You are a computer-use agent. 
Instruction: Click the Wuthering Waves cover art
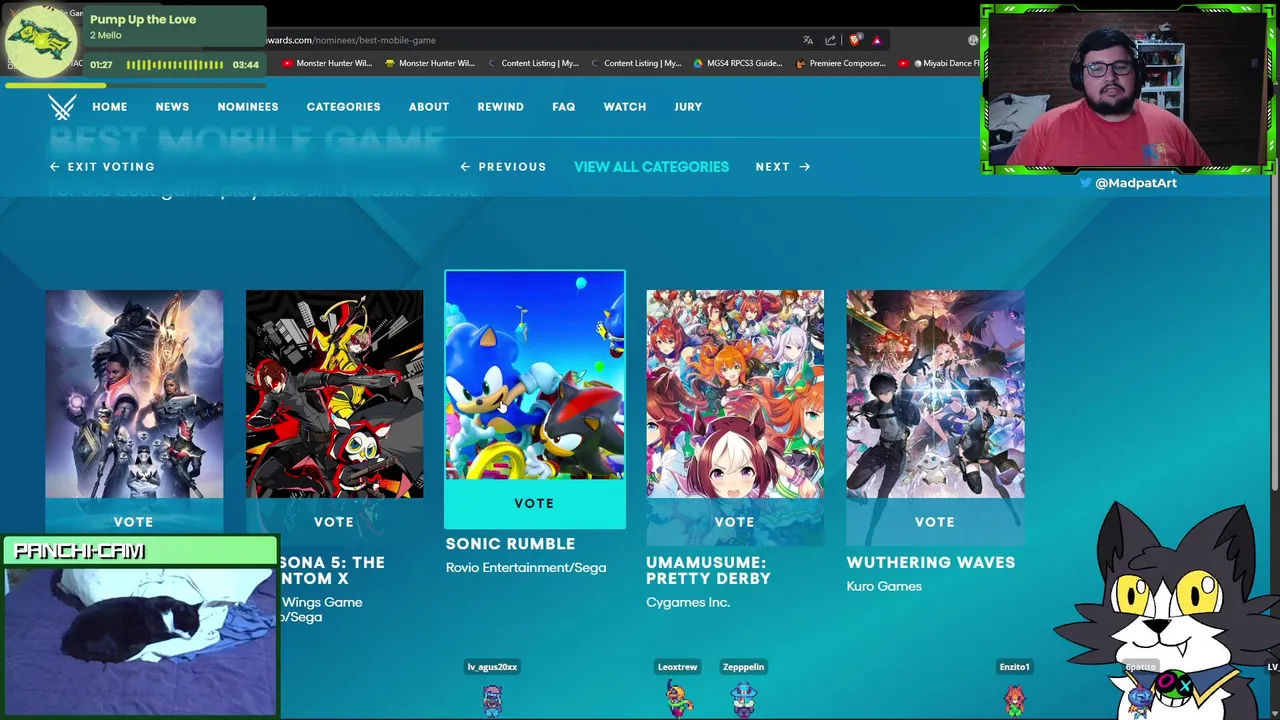coord(935,394)
